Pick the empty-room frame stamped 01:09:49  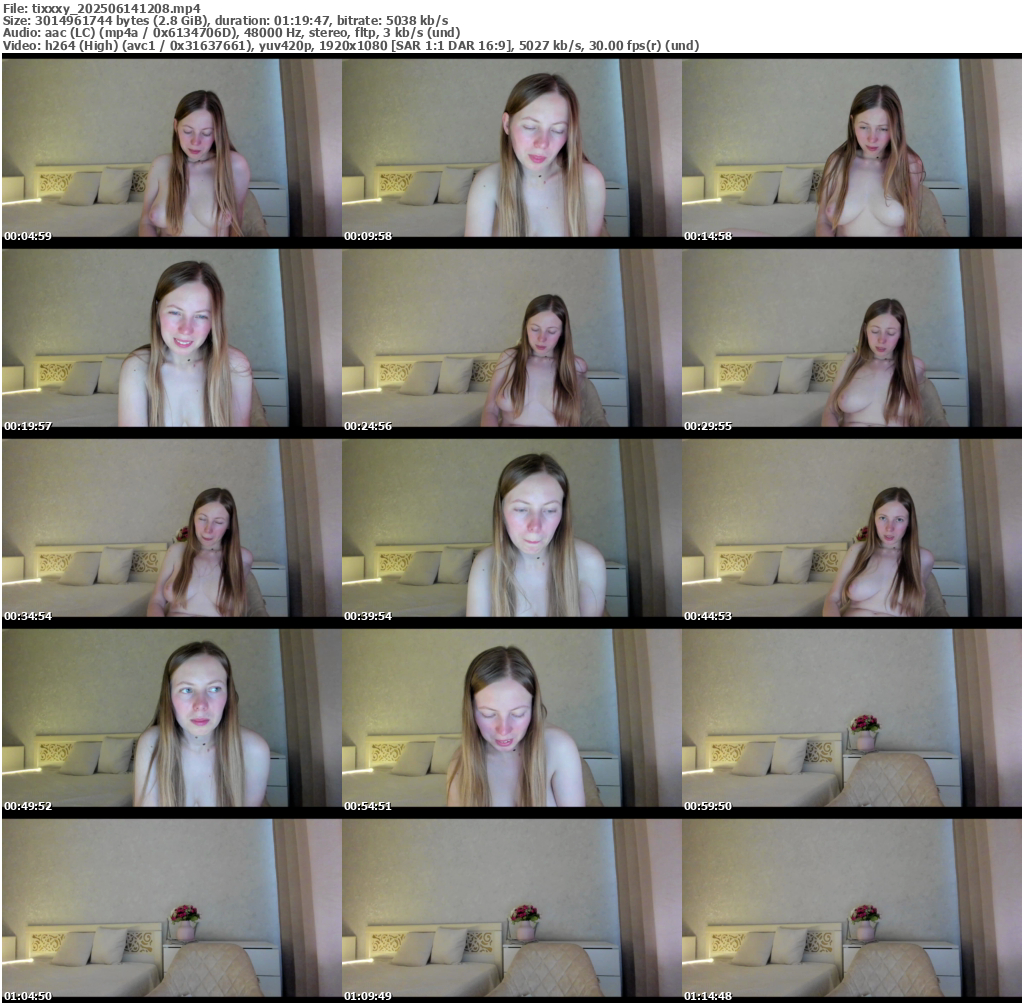click(x=512, y=908)
